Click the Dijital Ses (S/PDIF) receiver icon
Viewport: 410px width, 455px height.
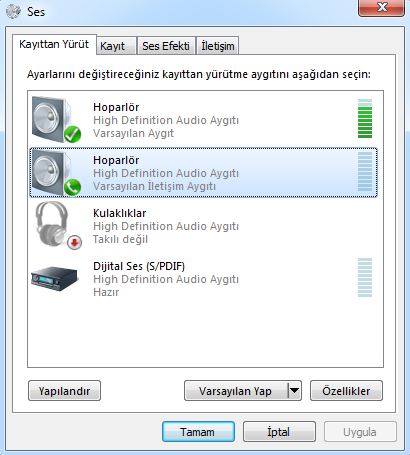click(x=54, y=278)
